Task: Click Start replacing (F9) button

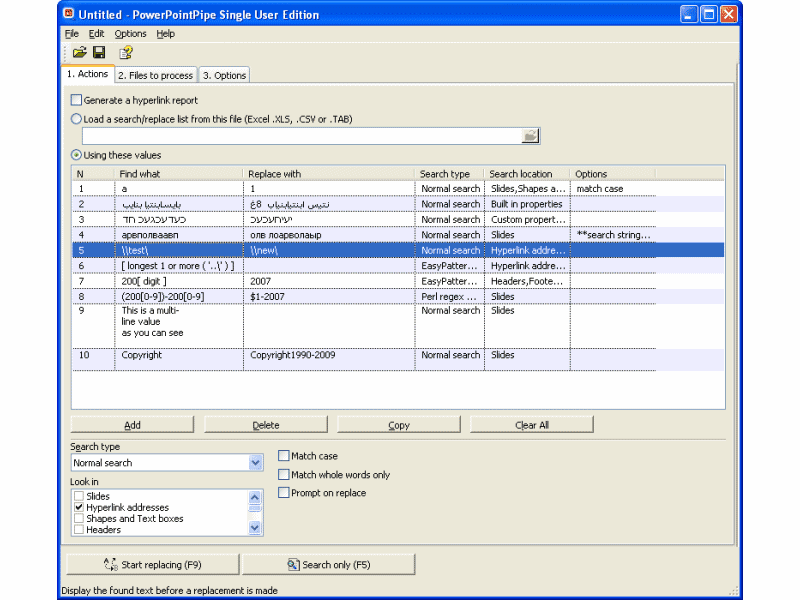Action: click(153, 564)
